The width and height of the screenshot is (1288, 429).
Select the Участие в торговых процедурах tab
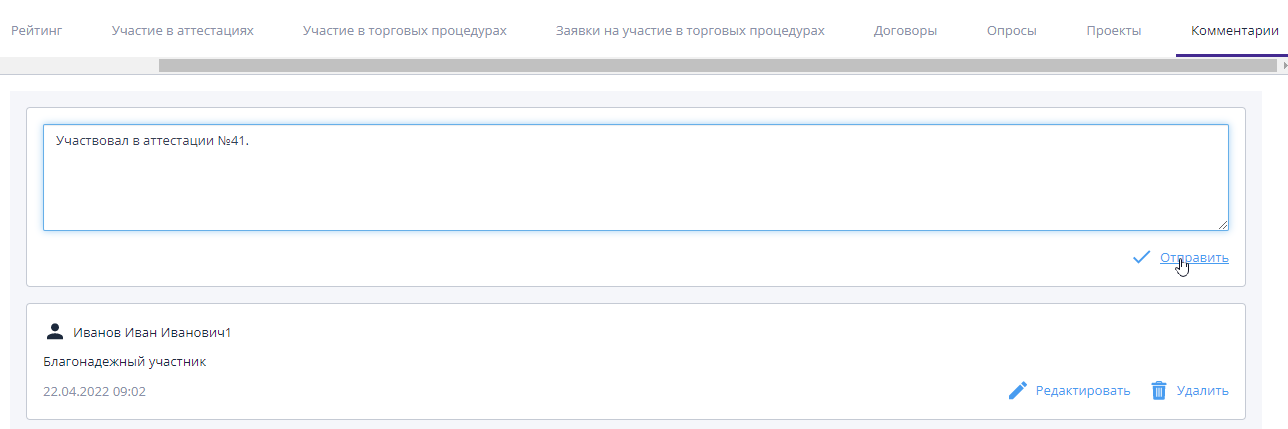tap(404, 31)
